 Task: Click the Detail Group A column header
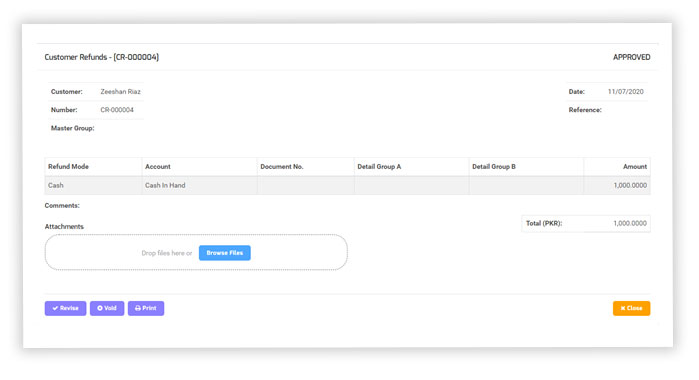(x=379, y=166)
